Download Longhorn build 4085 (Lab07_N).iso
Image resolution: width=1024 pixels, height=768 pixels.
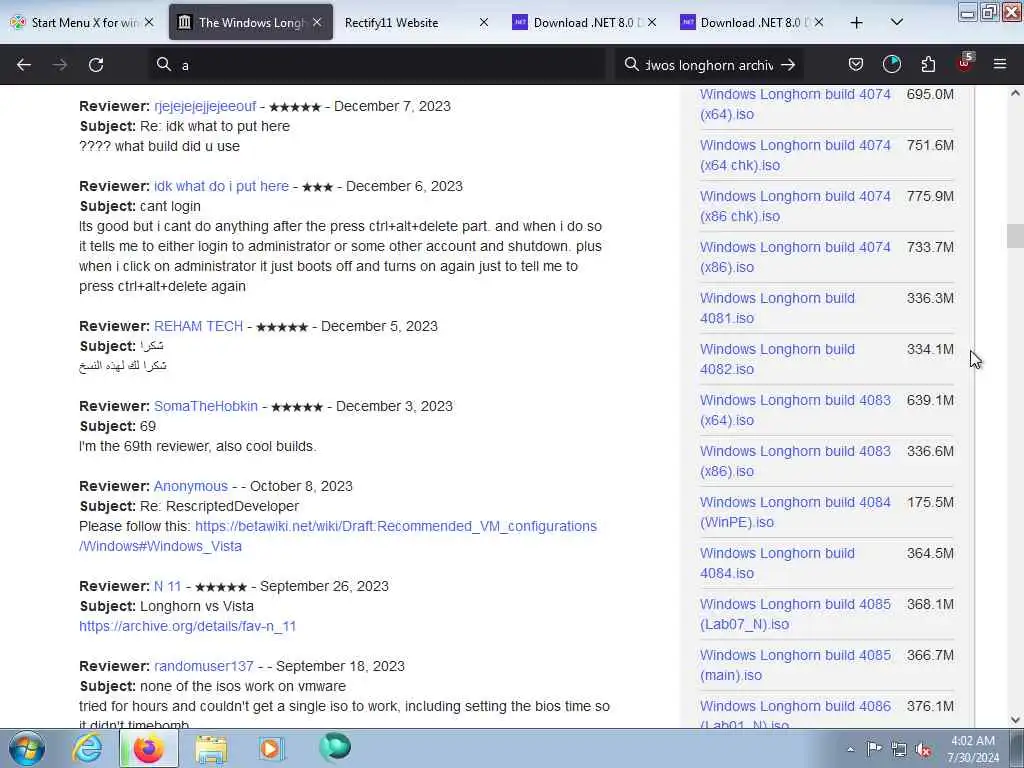tap(795, 614)
